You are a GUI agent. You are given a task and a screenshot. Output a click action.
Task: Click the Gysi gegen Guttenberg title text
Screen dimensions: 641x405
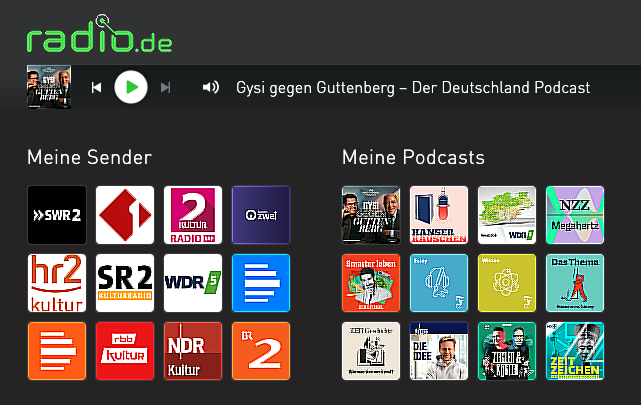point(413,88)
